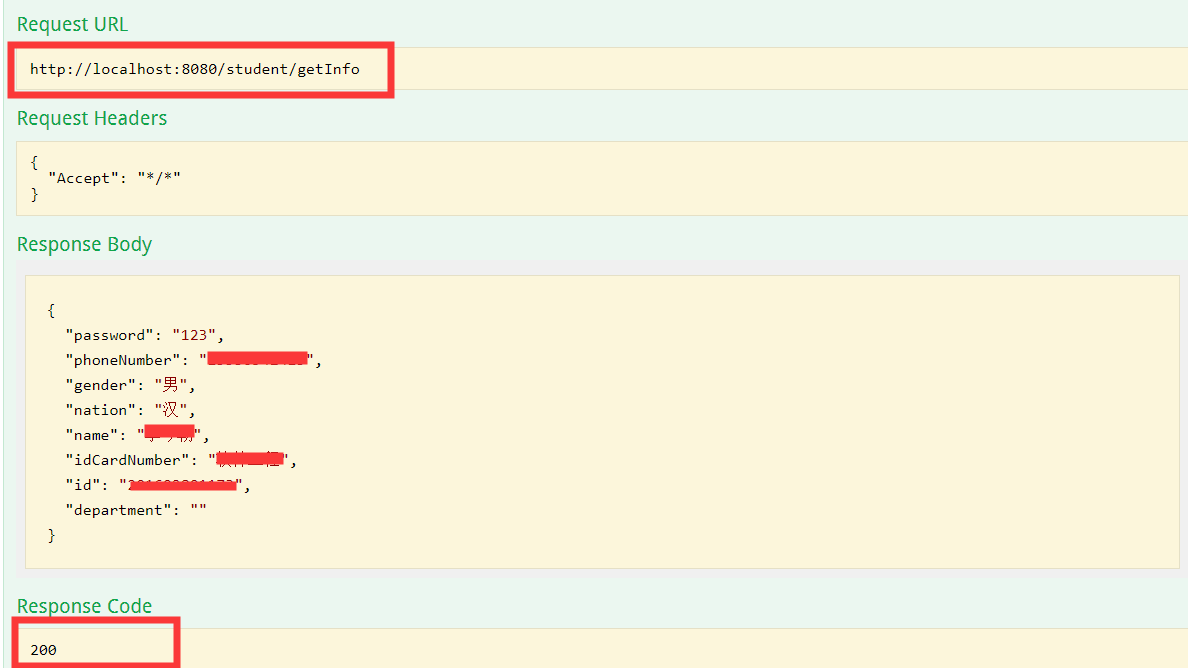Click the Response Code heading
Viewport: 1188px width, 668px height.
(x=84, y=606)
